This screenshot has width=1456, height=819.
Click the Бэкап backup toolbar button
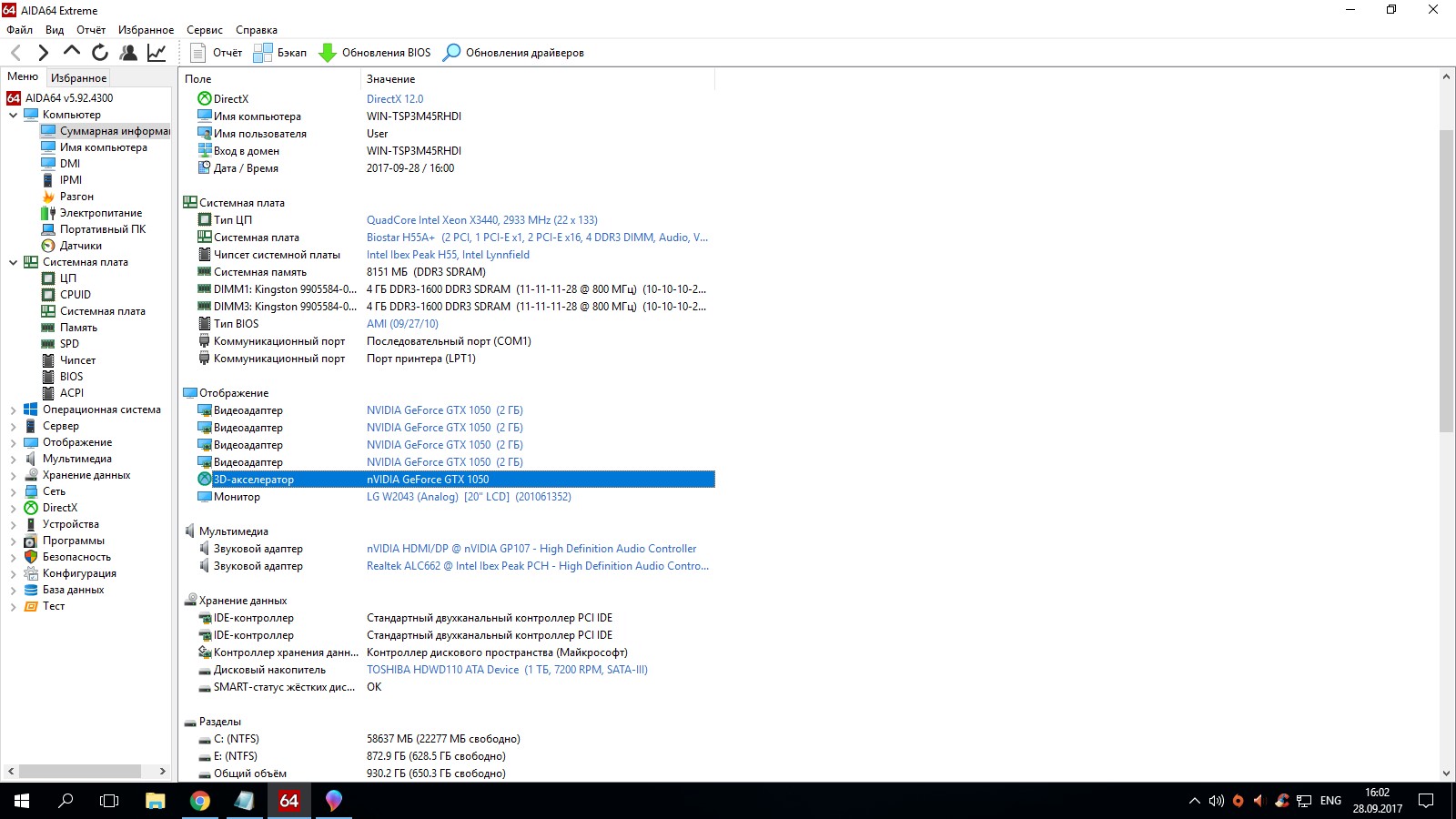280,53
